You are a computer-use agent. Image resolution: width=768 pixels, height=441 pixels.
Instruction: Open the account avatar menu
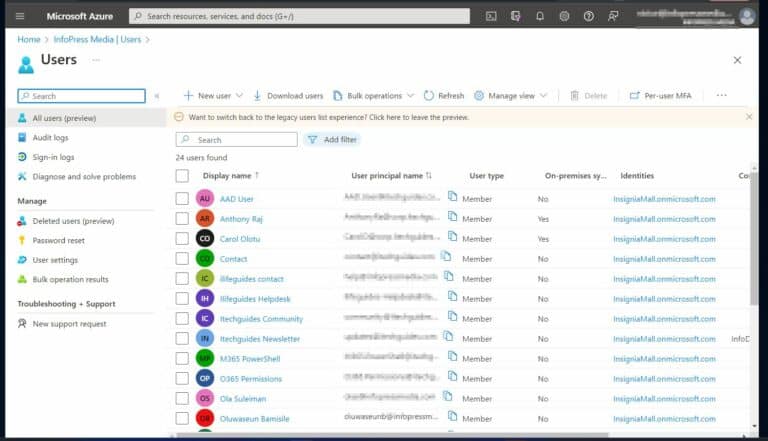[x=747, y=17]
